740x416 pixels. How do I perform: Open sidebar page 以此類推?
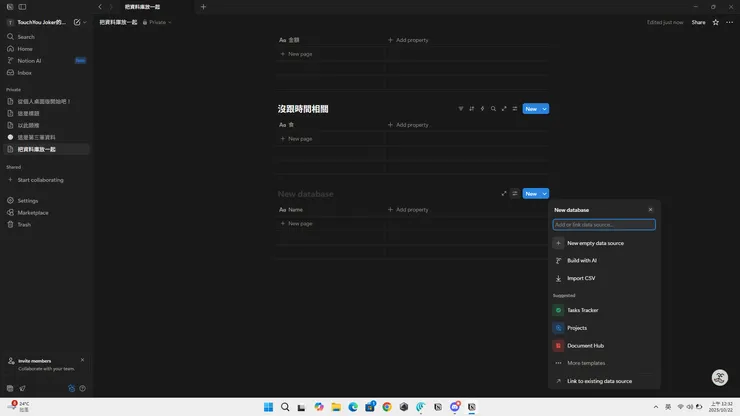point(28,125)
